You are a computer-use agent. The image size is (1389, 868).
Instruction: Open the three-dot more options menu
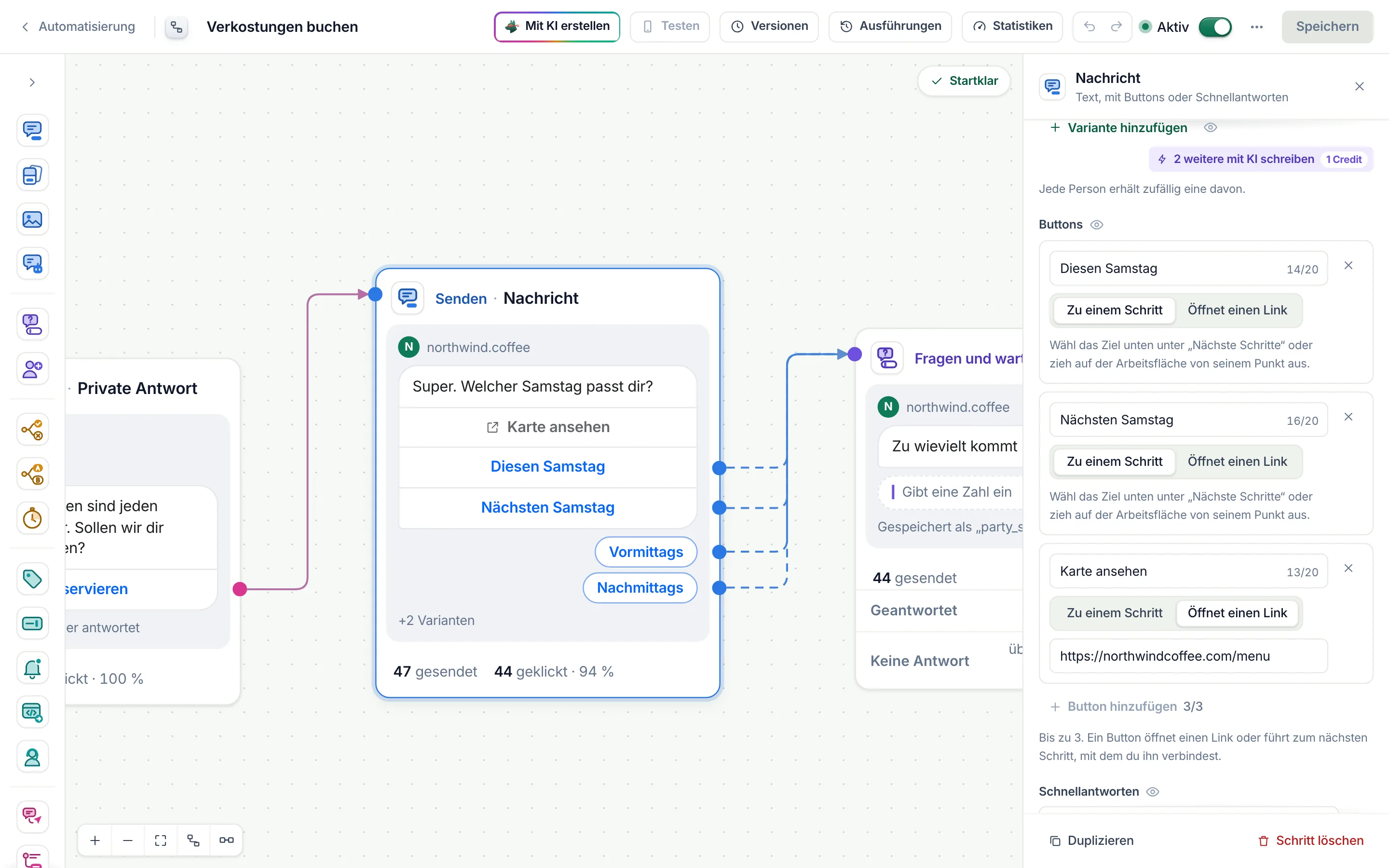(x=1256, y=27)
